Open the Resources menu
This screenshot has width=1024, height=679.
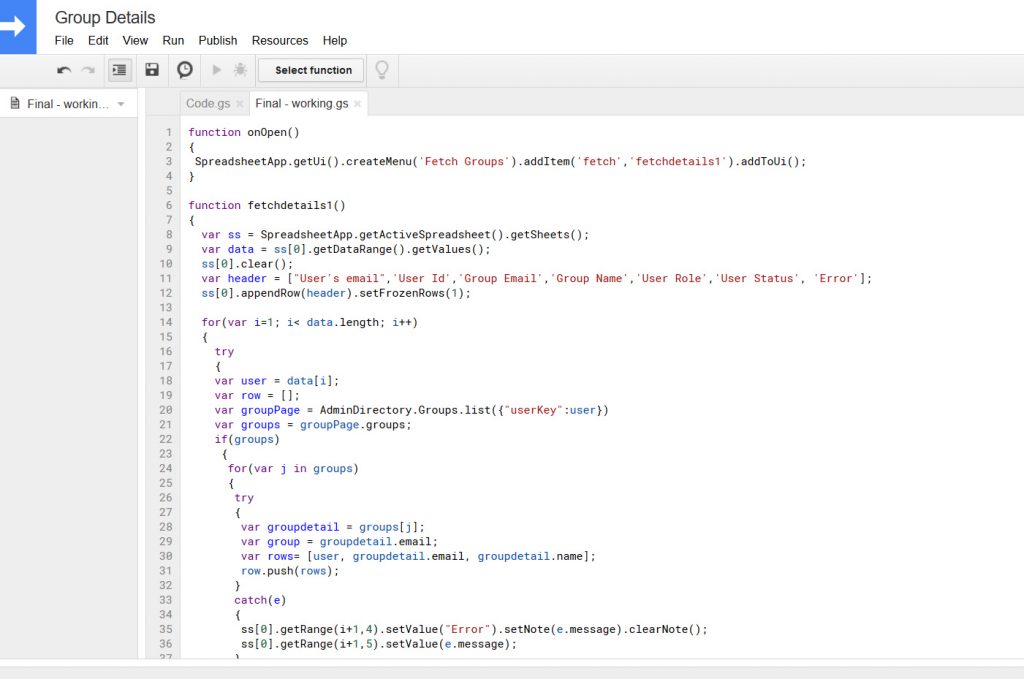[x=280, y=41]
